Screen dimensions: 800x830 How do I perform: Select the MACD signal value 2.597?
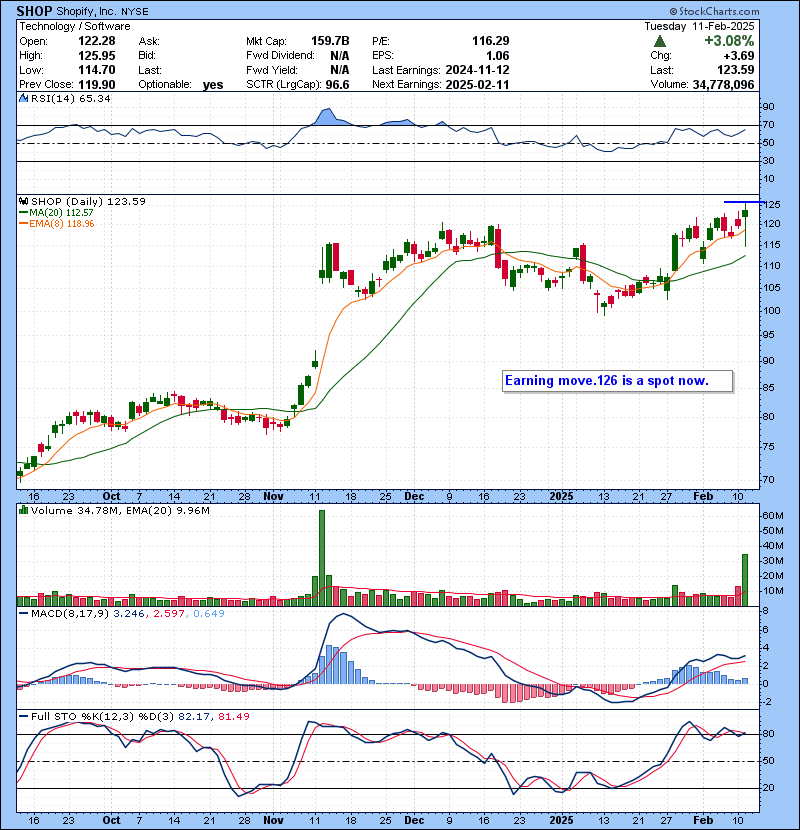tap(169, 614)
